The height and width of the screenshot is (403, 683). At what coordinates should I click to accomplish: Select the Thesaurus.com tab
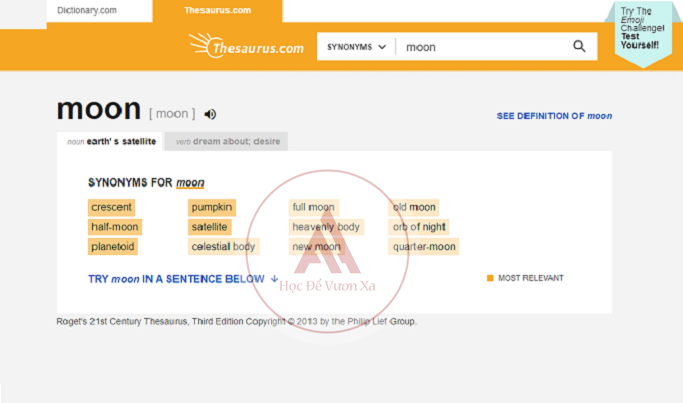217,10
